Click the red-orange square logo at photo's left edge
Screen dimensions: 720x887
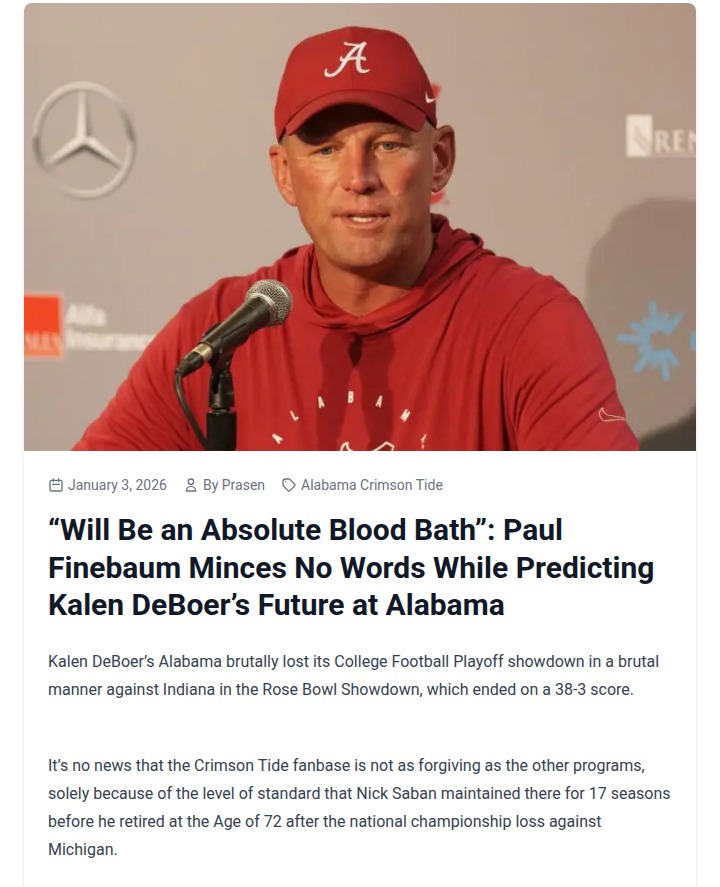[42, 327]
